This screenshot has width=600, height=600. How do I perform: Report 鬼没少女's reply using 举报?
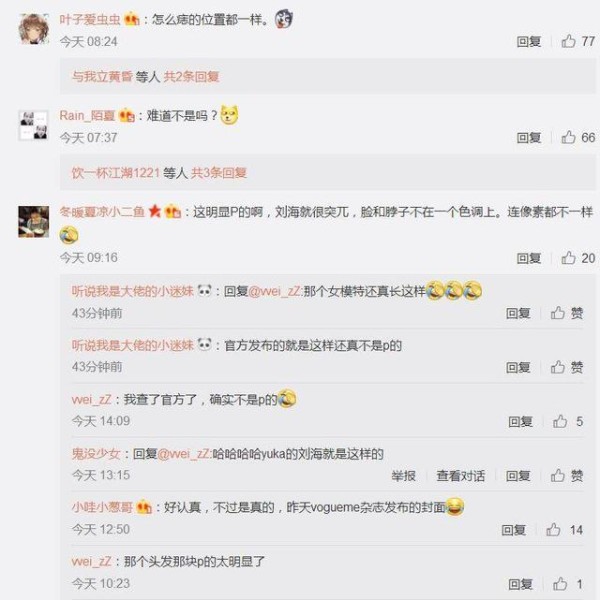click(403, 476)
